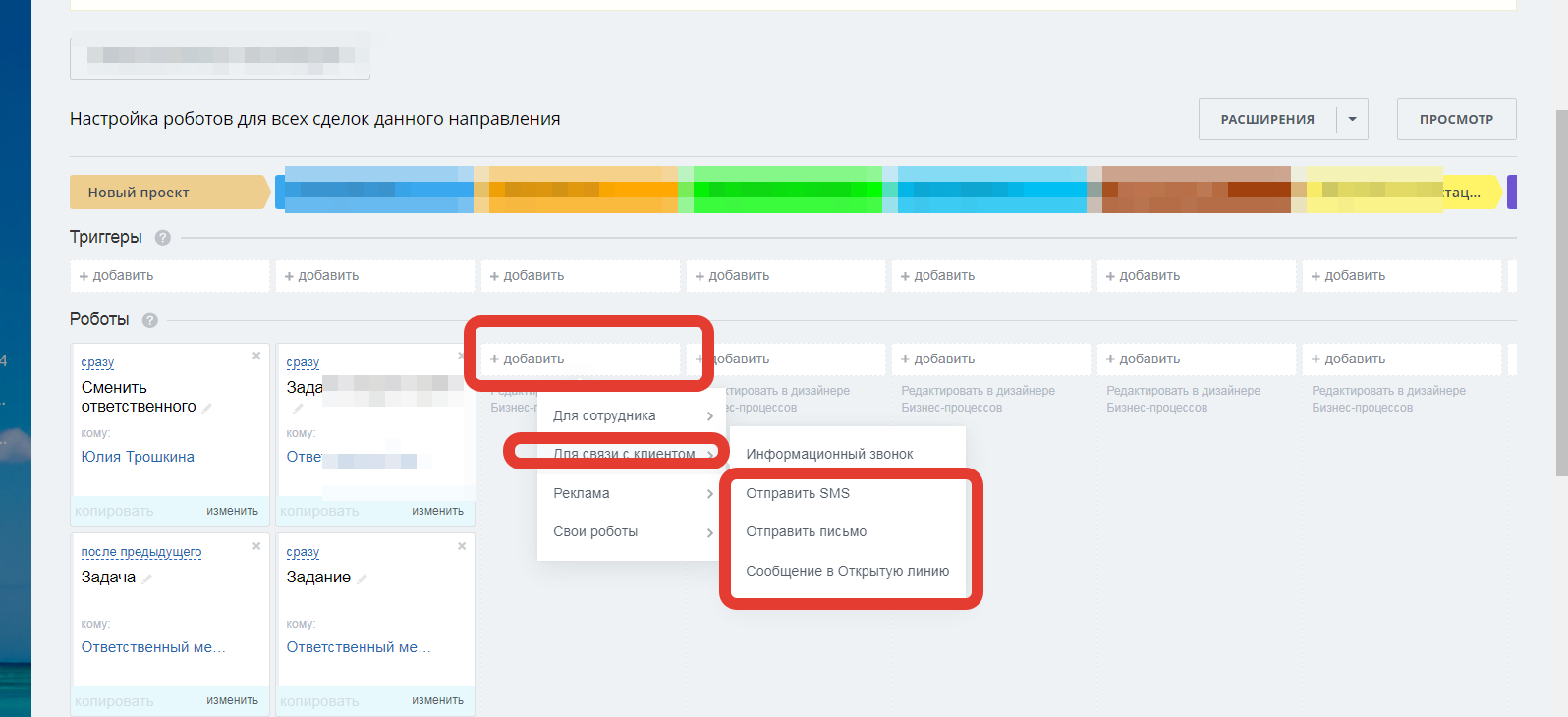Choose Отправить письмо in the submenu

pyautogui.click(x=806, y=531)
